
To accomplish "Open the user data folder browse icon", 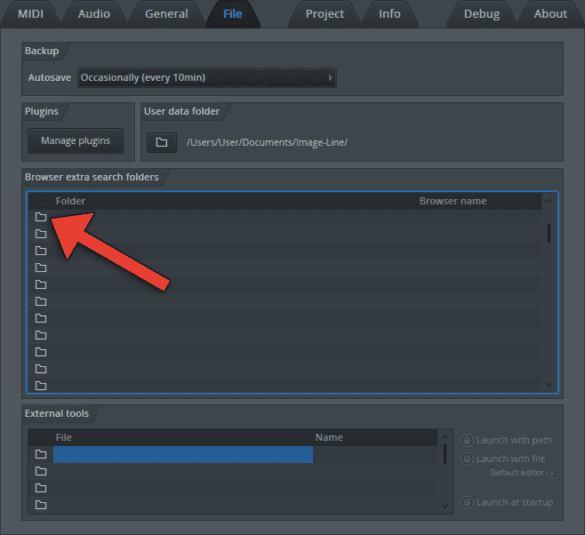I will 162,142.
